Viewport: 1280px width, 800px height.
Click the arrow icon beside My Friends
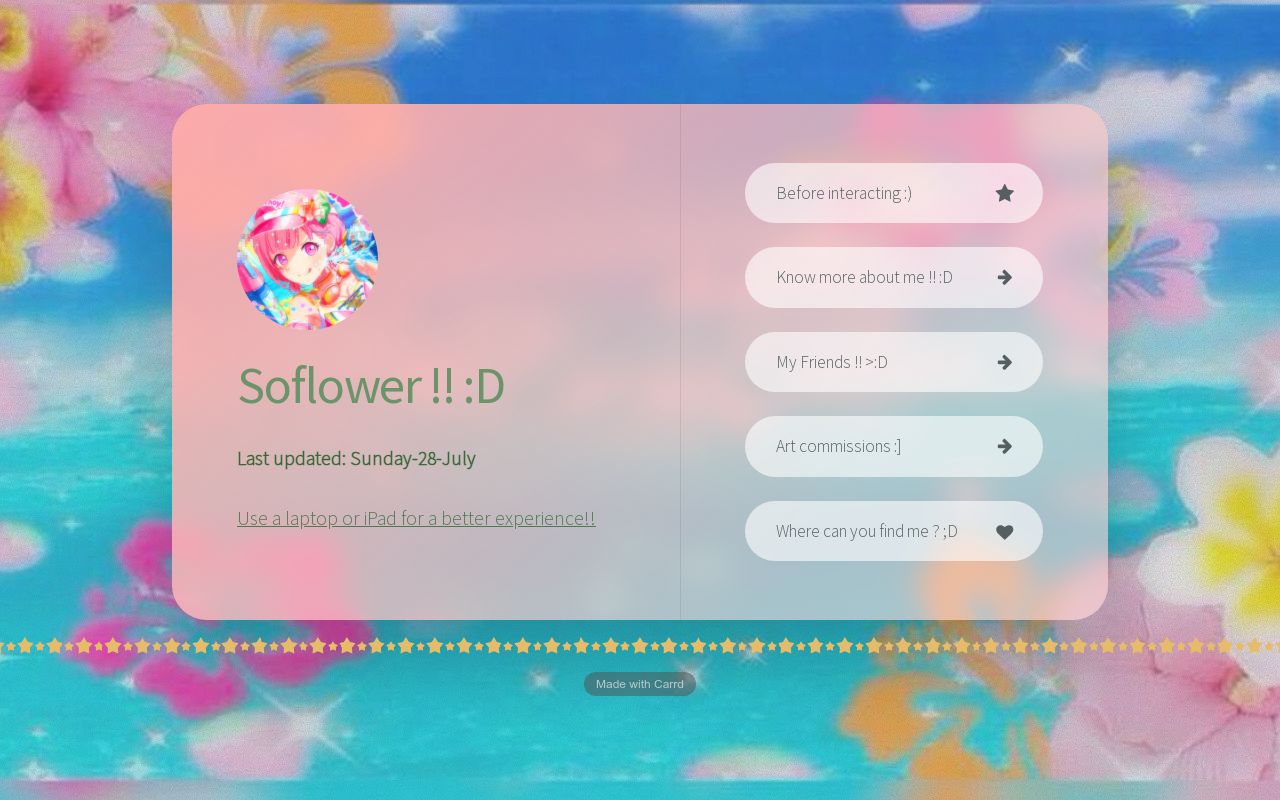1005,362
